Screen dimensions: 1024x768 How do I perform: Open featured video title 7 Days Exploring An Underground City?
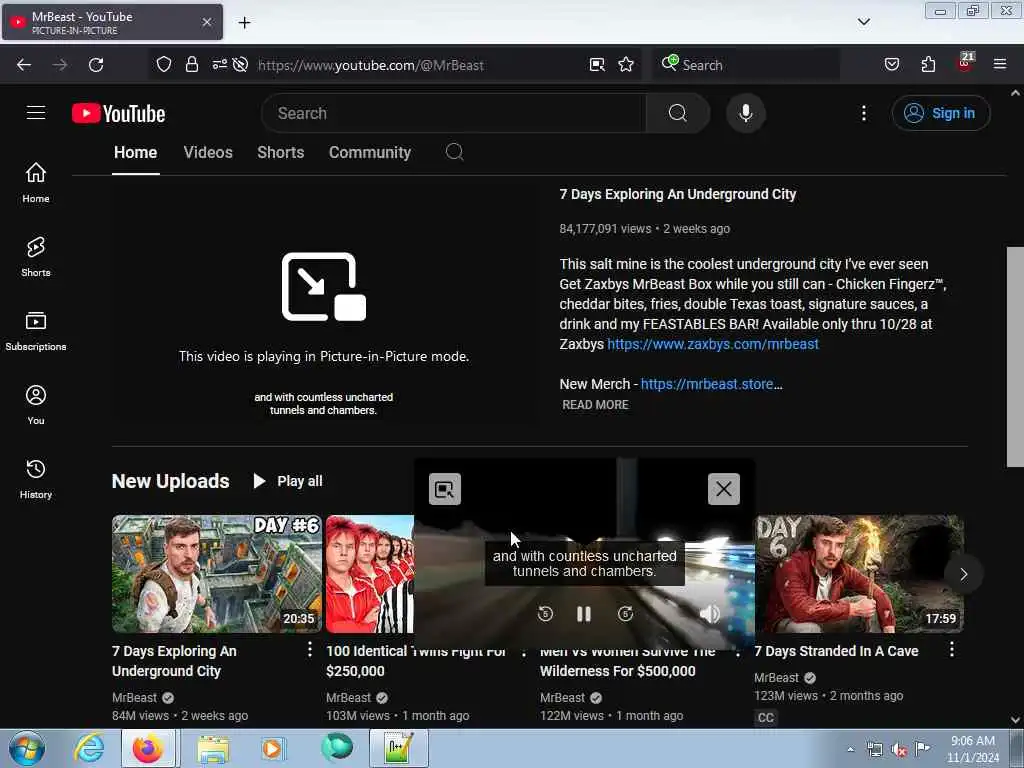click(677, 194)
